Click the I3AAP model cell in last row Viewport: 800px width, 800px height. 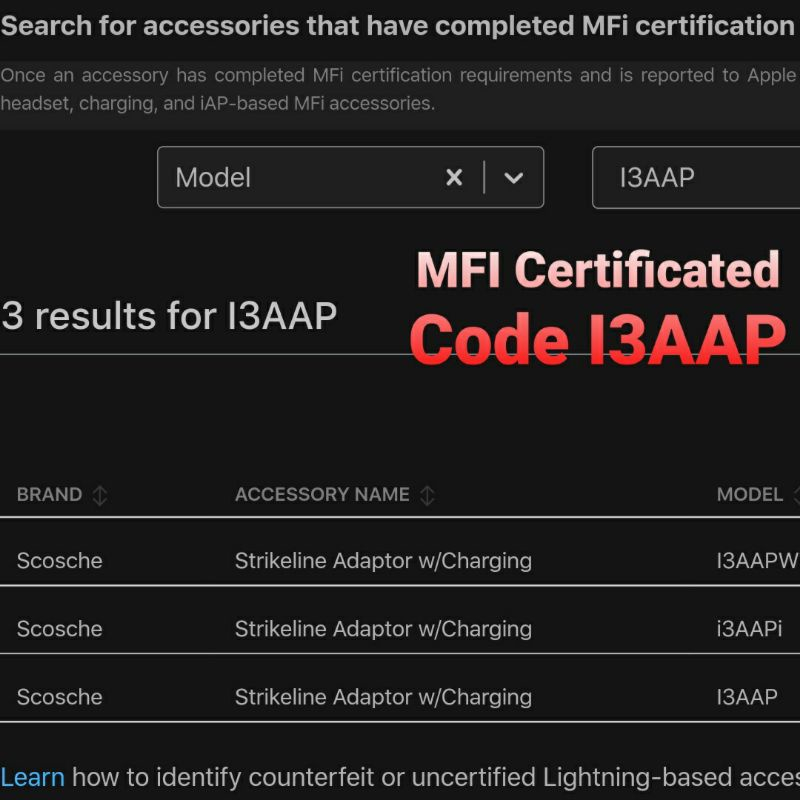pos(746,697)
